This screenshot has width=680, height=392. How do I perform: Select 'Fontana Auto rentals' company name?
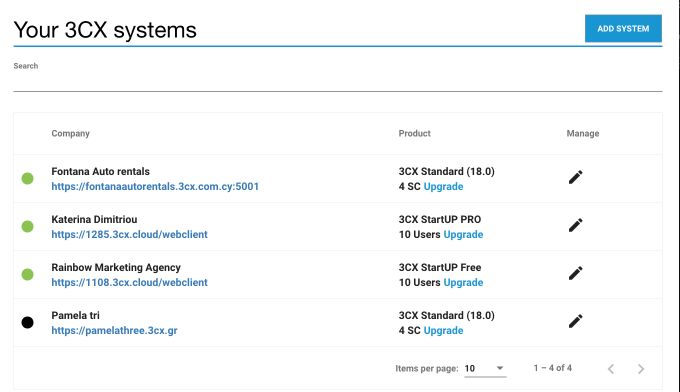pyautogui.click(x=101, y=172)
